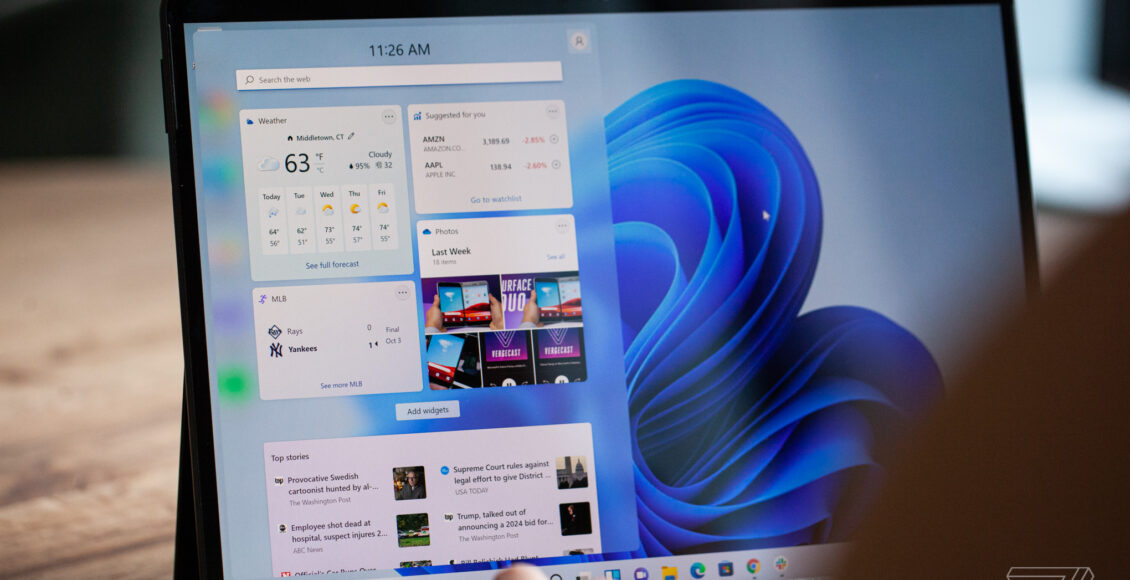Open Photos widget more options menu
Image resolution: width=1130 pixels, height=580 pixels.
click(562, 226)
